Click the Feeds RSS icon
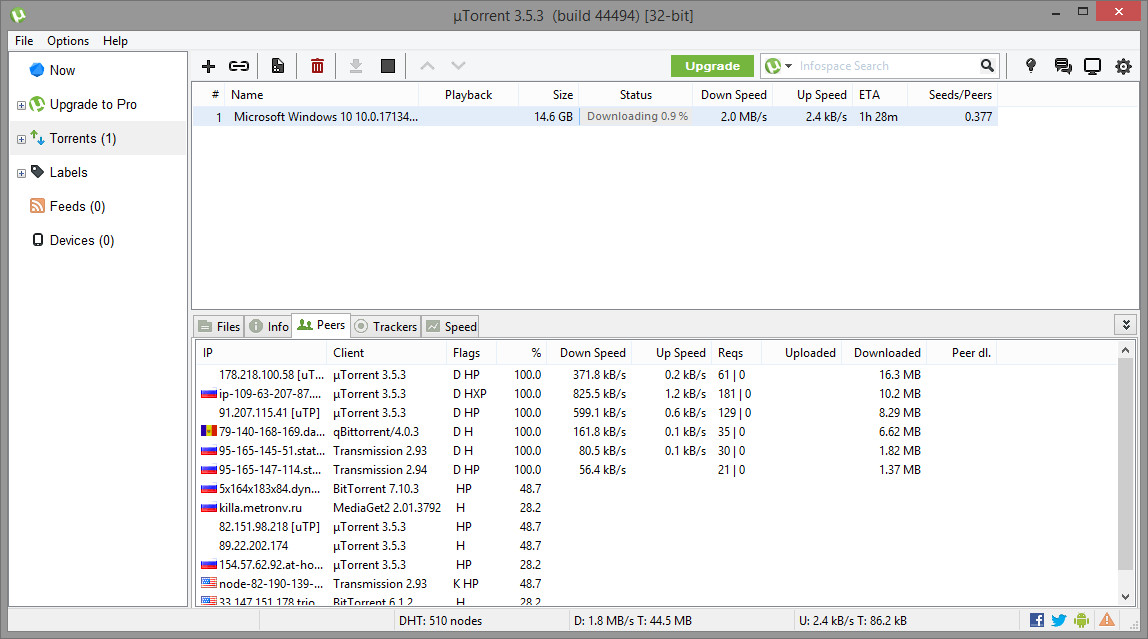 (x=37, y=206)
